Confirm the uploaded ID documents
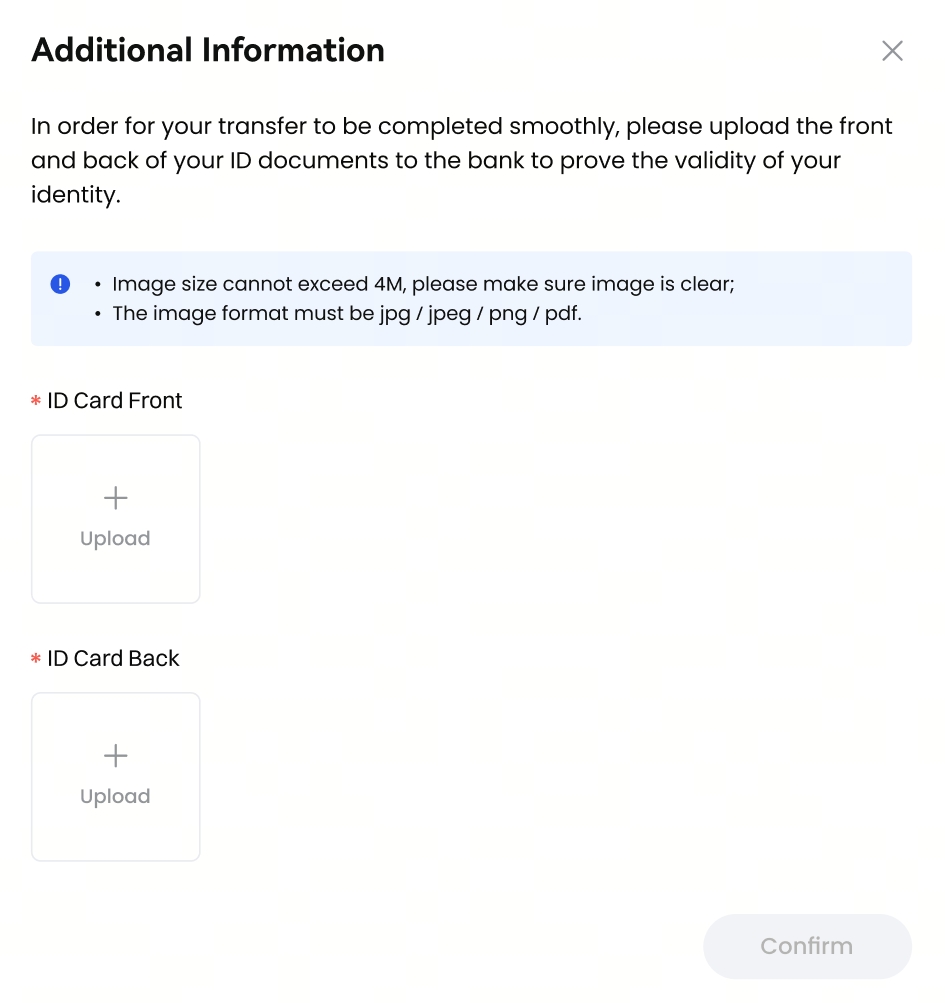The image size is (945, 1003). click(x=807, y=946)
